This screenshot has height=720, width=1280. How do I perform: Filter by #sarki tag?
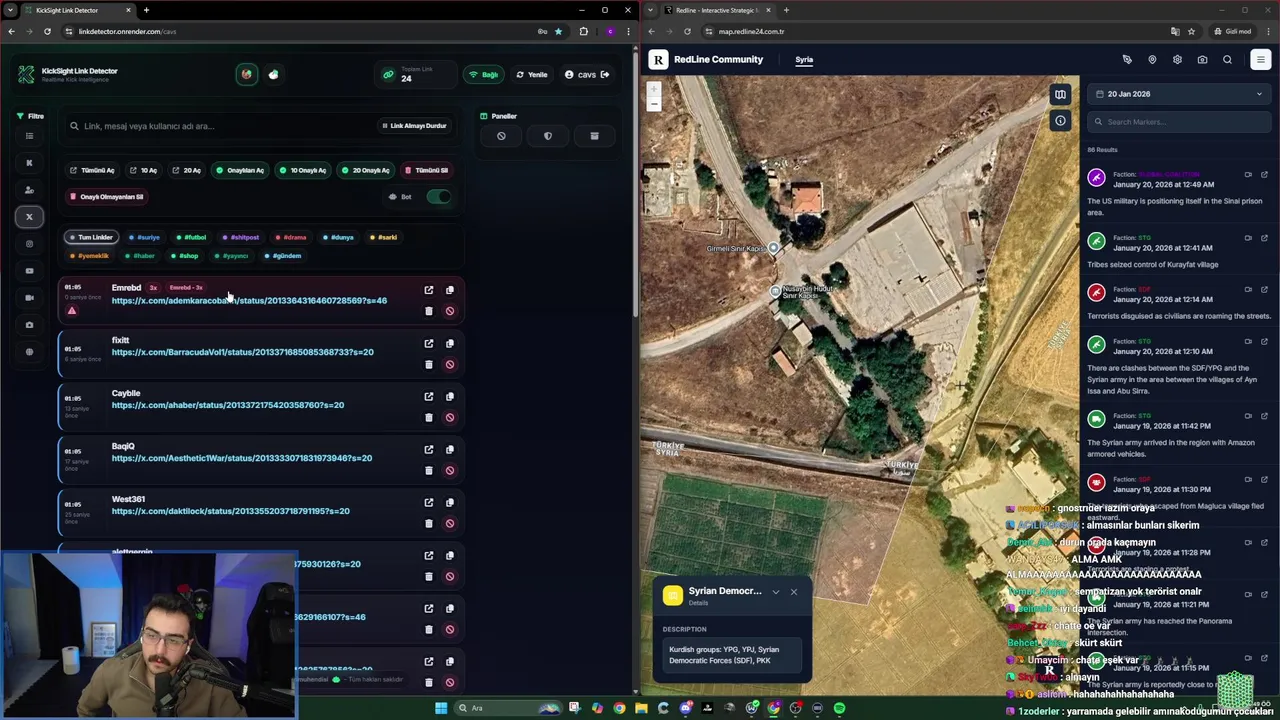pos(384,237)
